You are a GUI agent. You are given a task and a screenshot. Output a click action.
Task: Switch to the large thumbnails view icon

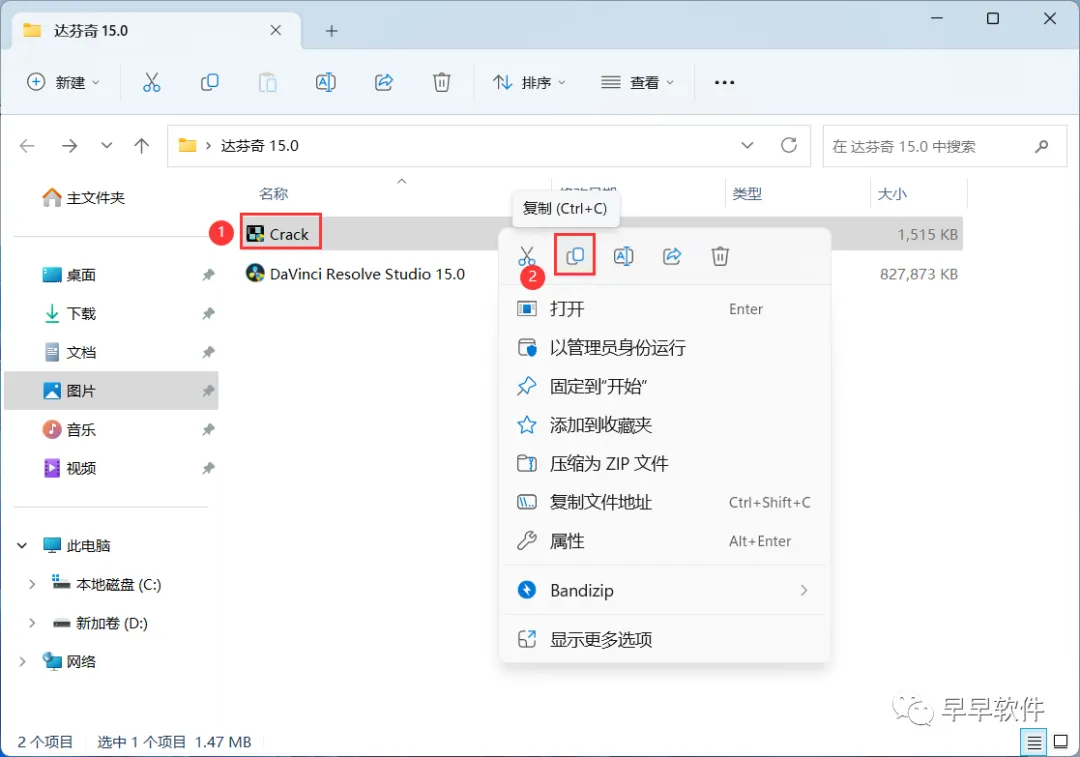[1061, 742]
